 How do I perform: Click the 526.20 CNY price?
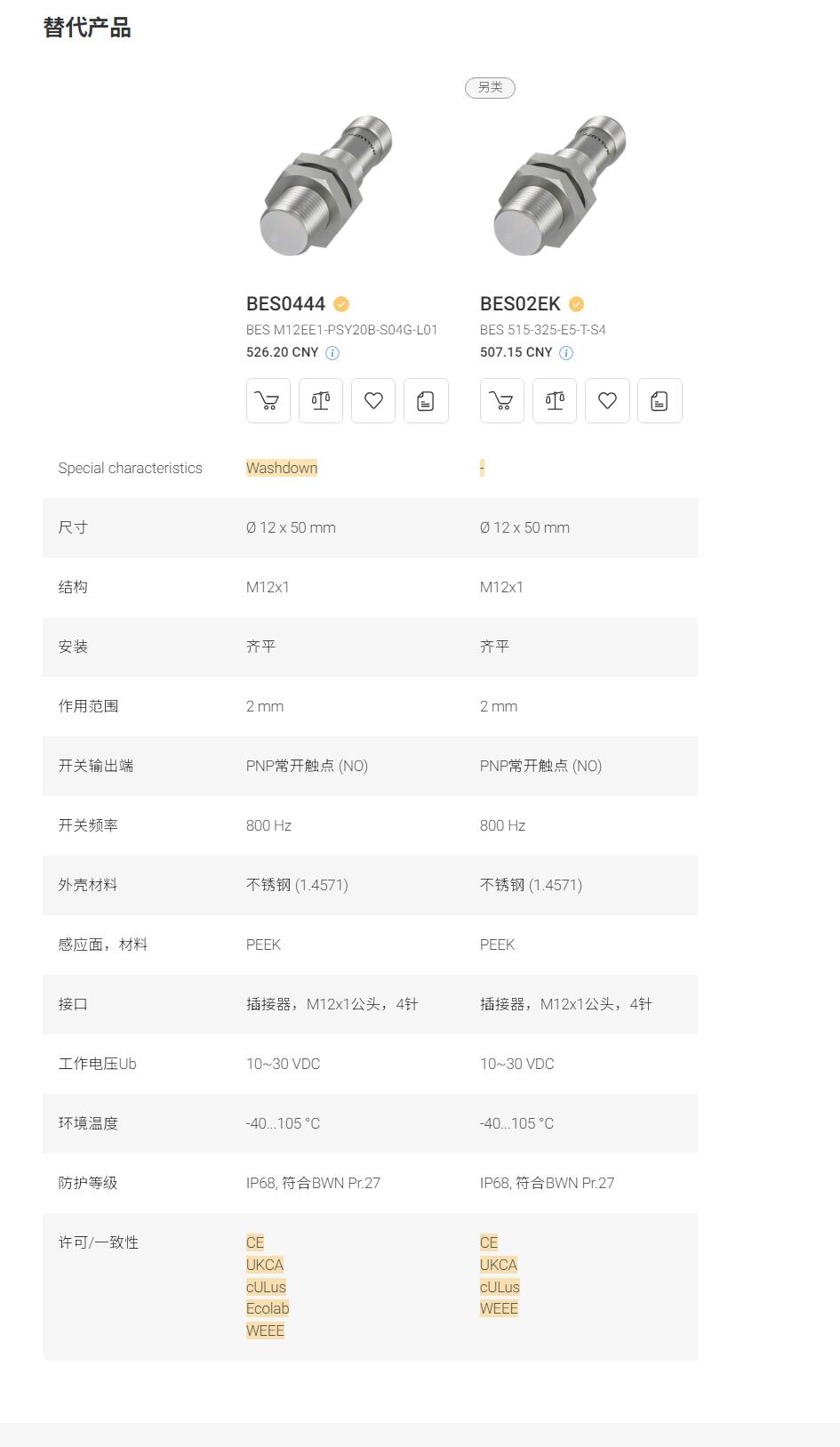pos(282,352)
